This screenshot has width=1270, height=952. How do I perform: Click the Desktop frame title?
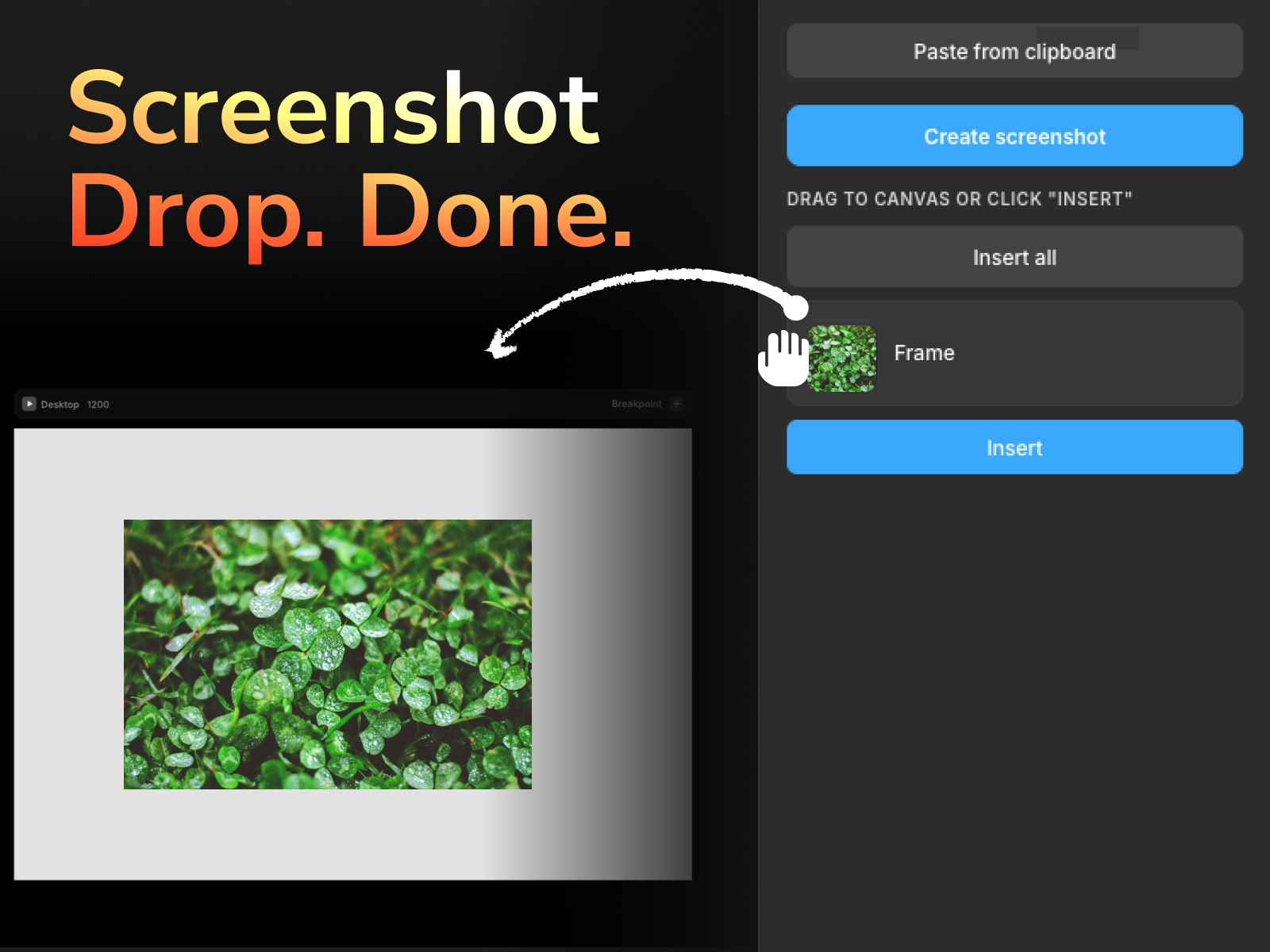[x=61, y=404]
